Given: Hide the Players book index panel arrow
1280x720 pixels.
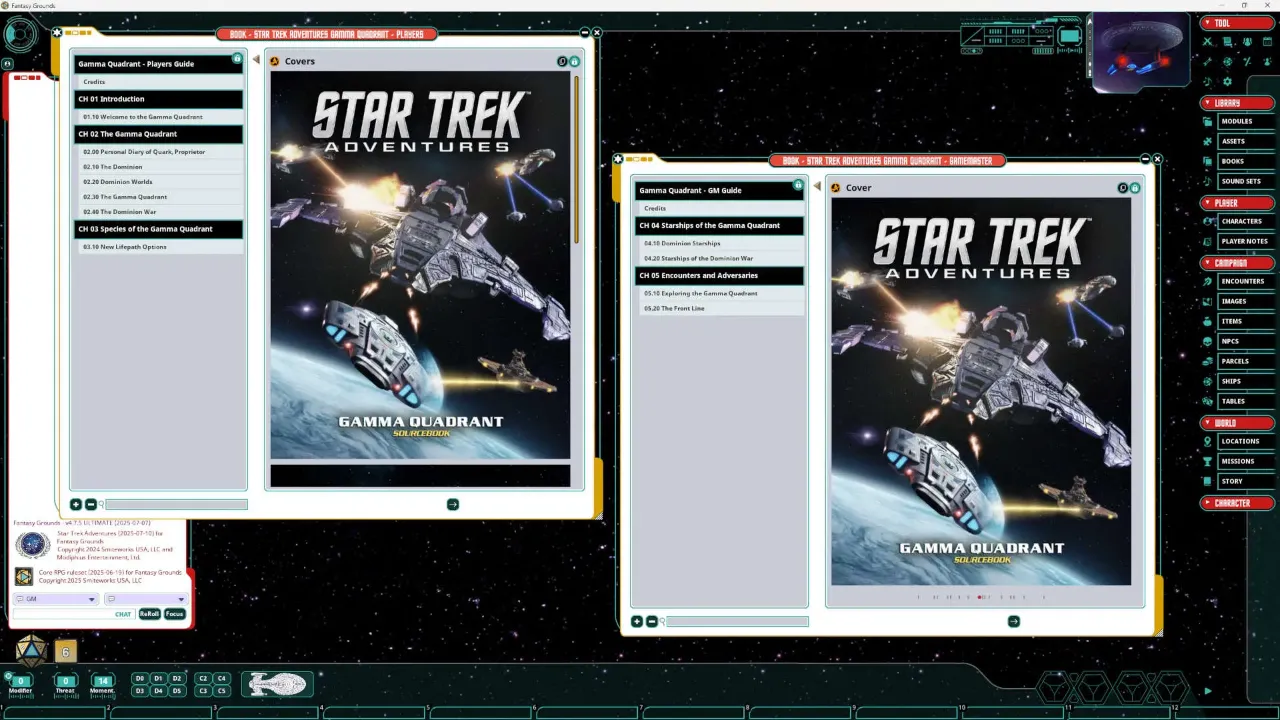Looking at the screenshot, I should pyautogui.click(x=256, y=61).
